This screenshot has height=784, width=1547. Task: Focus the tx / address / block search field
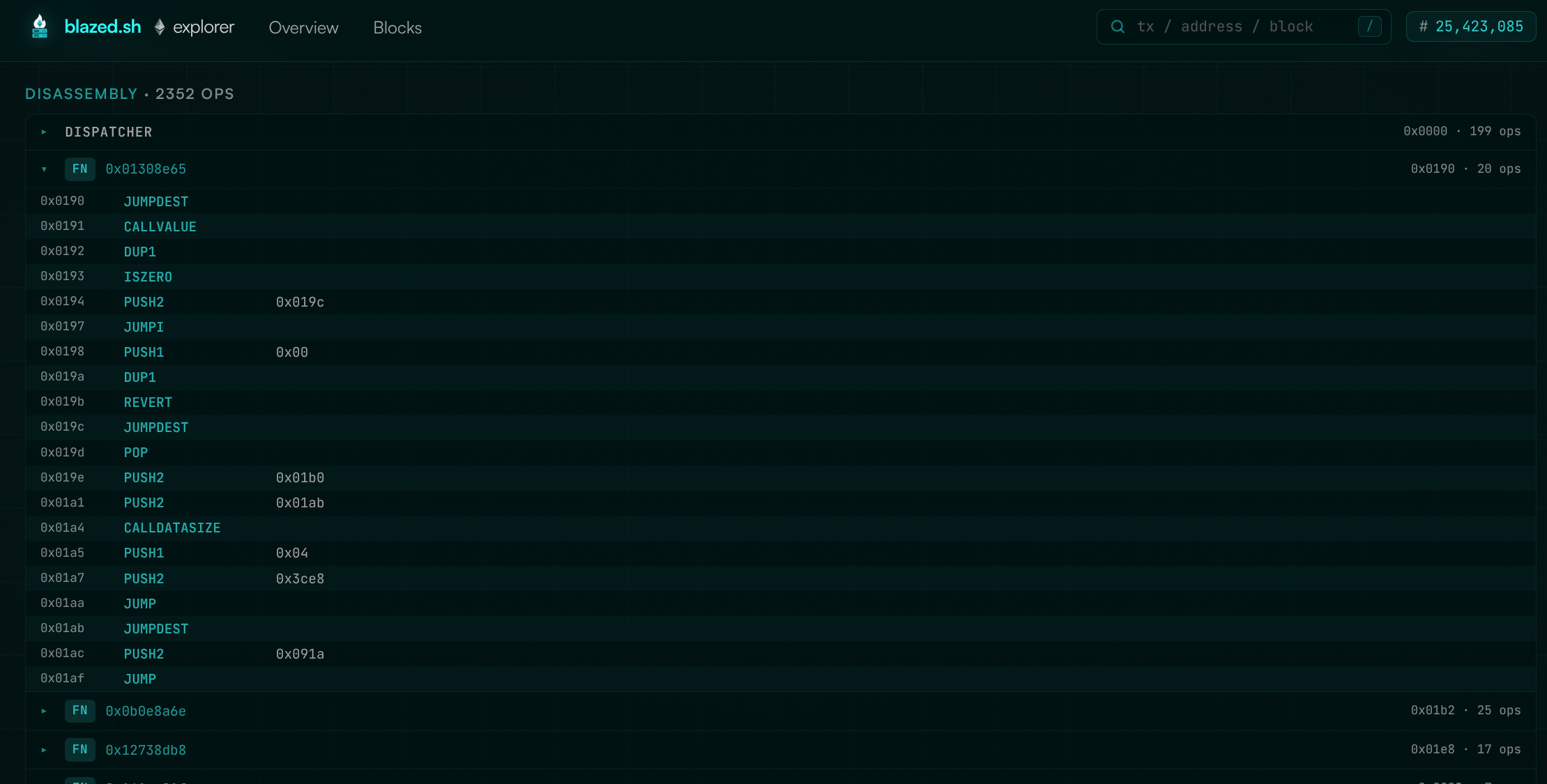pos(1244,26)
